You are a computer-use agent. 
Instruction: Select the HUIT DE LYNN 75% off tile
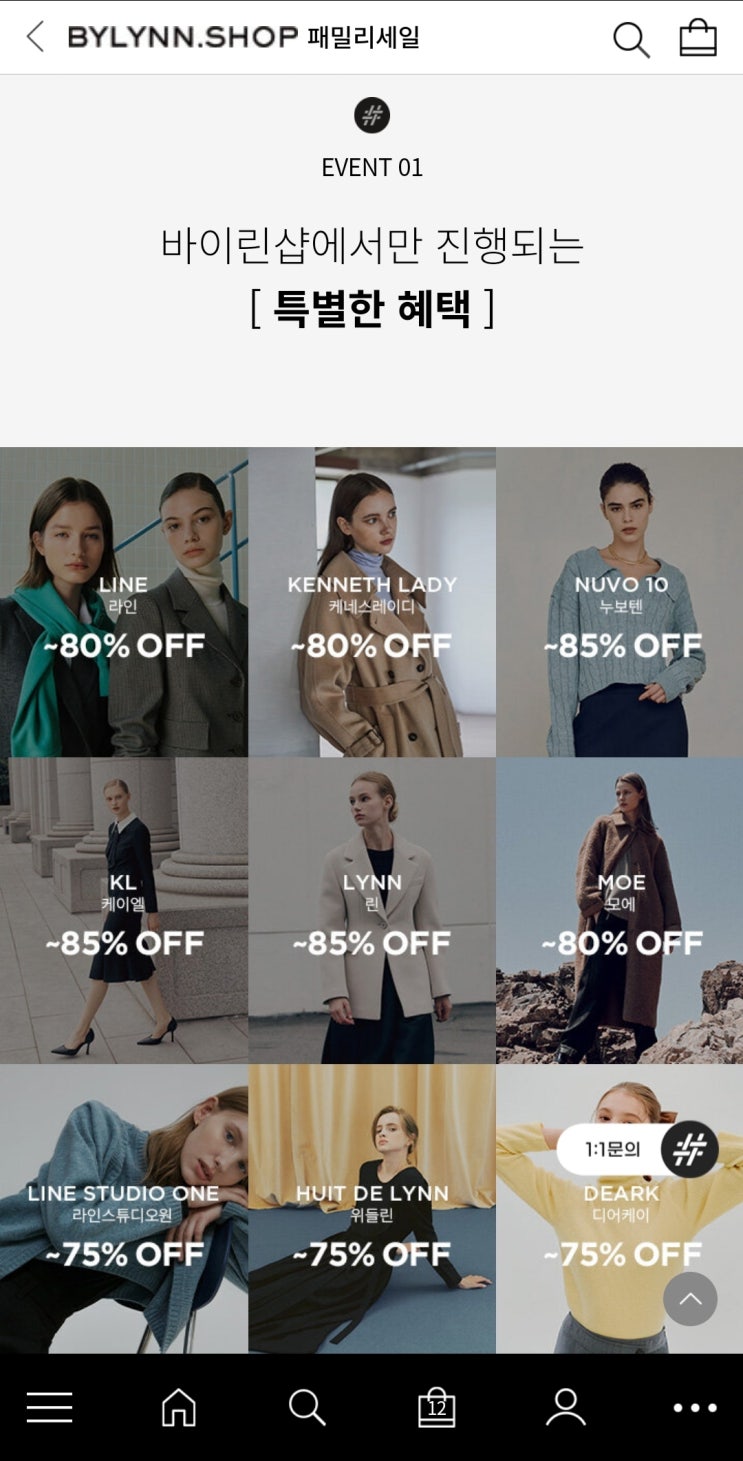pos(372,1209)
